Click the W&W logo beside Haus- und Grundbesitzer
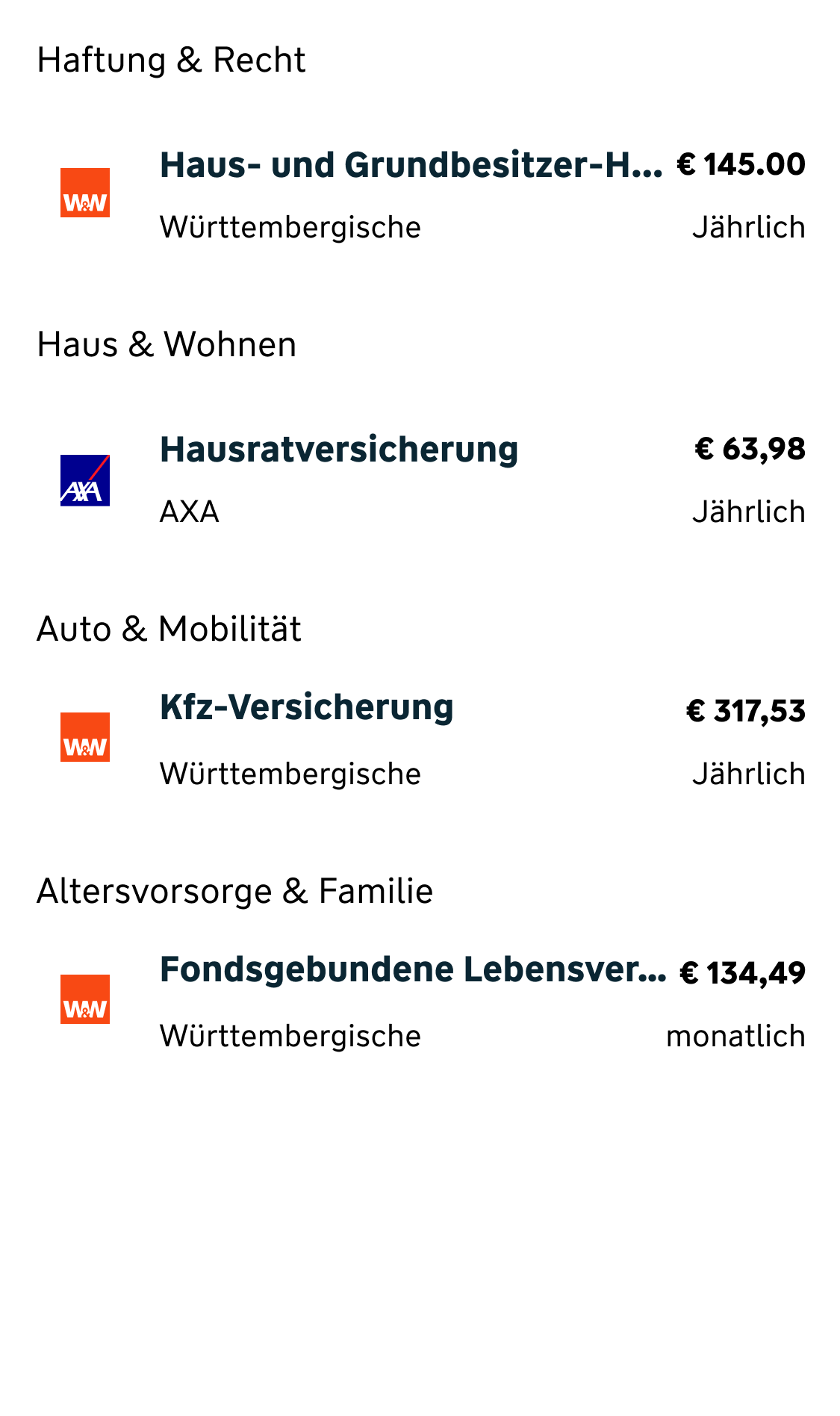Viewport: 840px width, 1416px height. [x=85, y=193]
